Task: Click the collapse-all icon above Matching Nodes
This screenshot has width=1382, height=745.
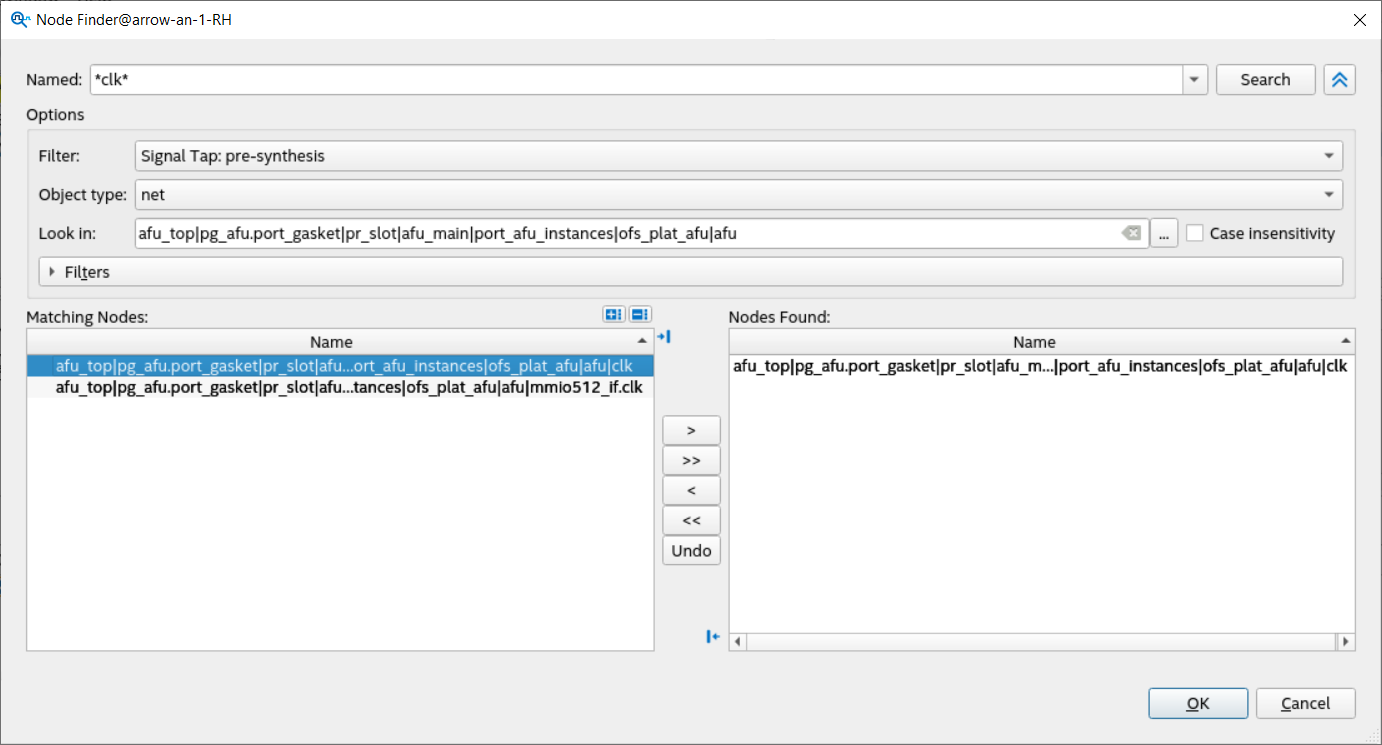Action: tap(640, 315)
